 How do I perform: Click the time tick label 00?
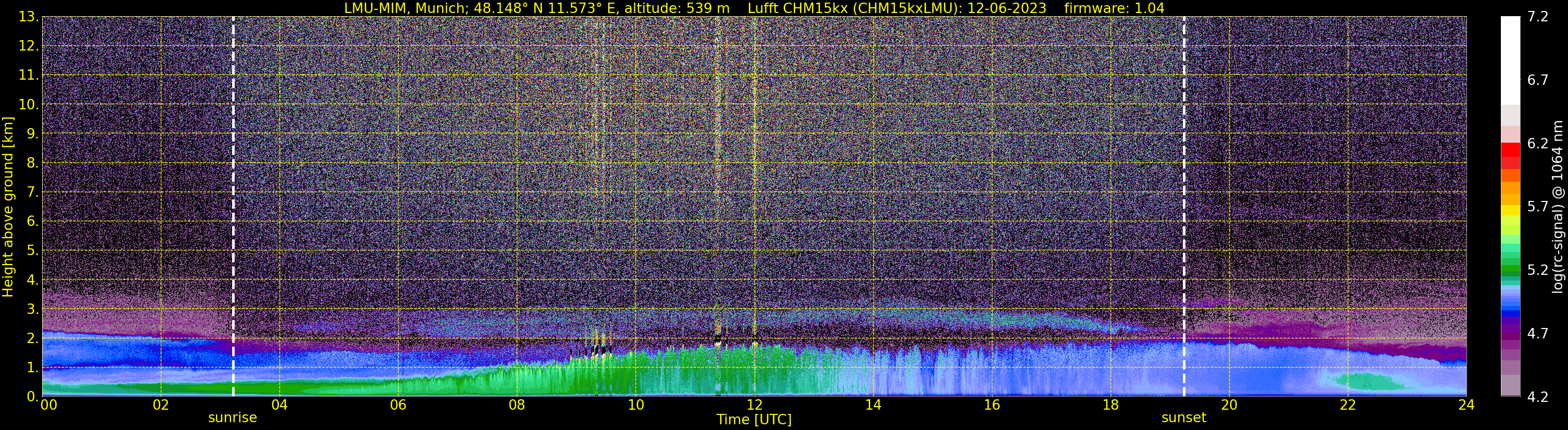pyautogui.click(x=49, y=405)
